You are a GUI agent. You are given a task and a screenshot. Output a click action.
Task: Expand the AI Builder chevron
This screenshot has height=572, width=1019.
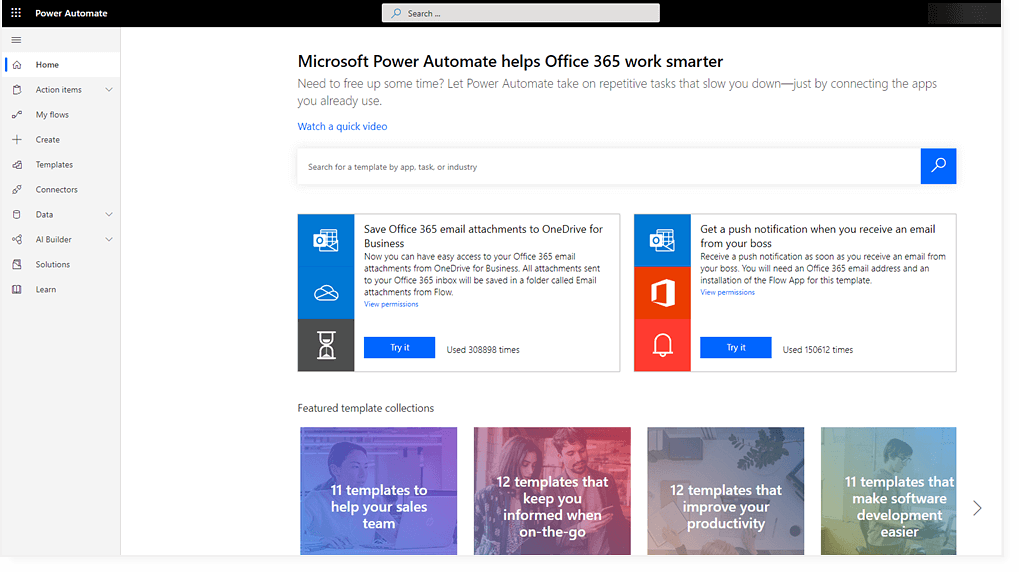click(109, 240)
